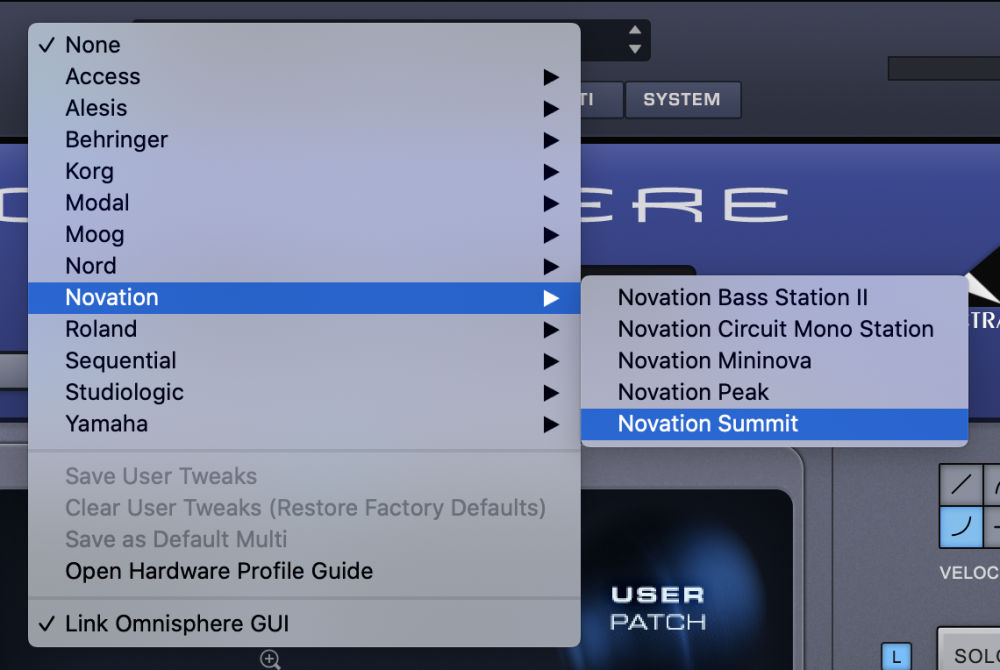Select the None hardware profile
Image resolution: width=1000 pixels, height=670 pixels.
(304, 45)
